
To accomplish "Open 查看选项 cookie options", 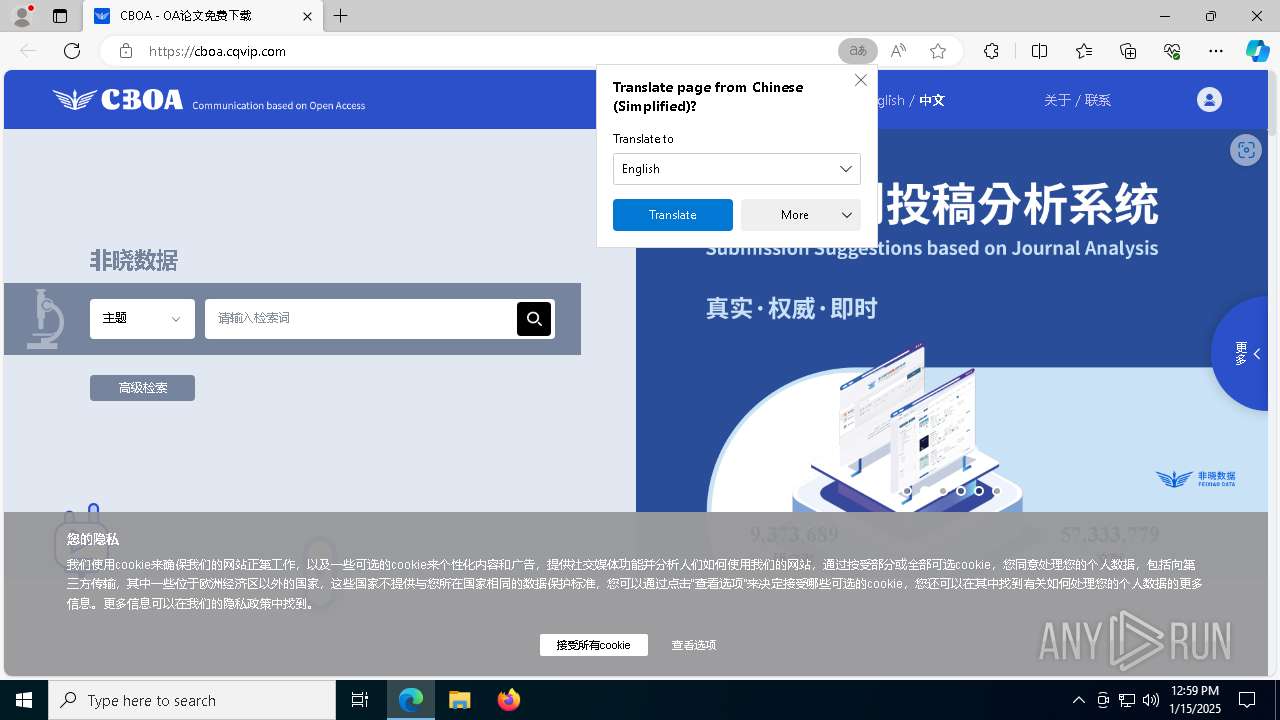I will pyautogui.click(x=694, y=645).
